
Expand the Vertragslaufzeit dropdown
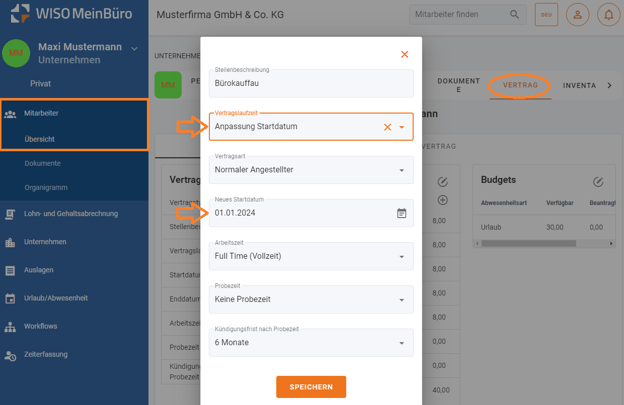point(402,127)
